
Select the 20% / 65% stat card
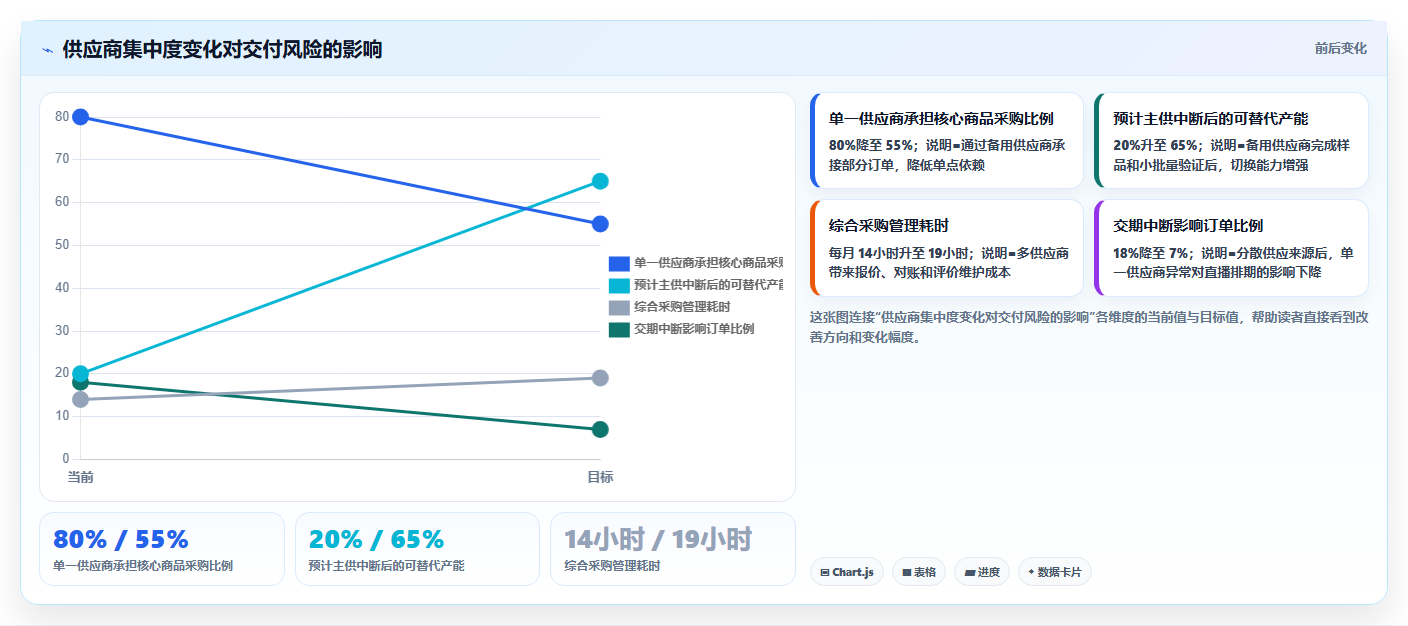pyautogui.click(x=418, y=549)
